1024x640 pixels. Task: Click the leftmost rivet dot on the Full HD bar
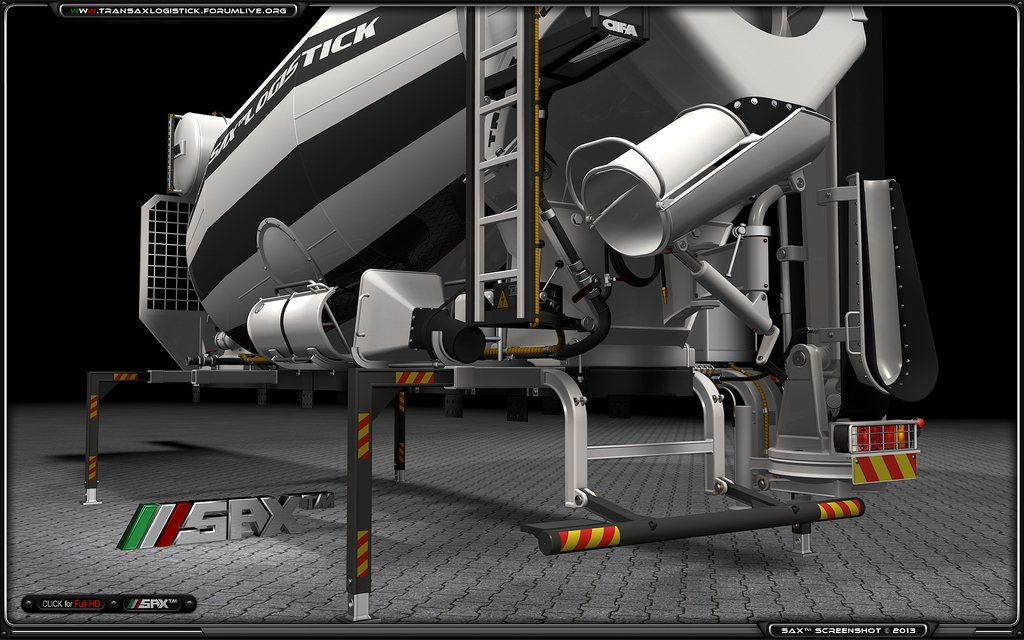29,604
